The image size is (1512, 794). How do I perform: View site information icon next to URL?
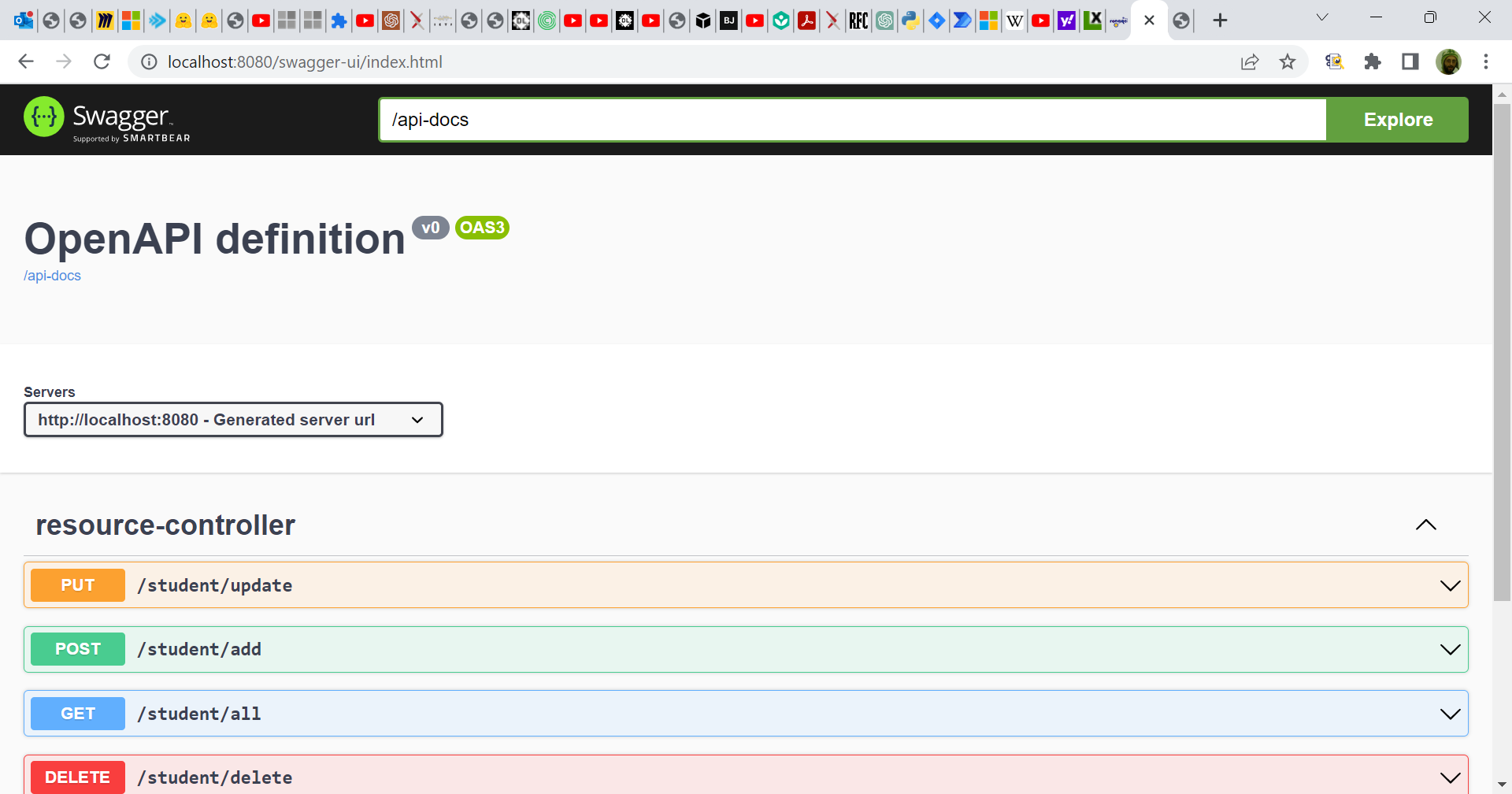pyautogui.click(x=149, y=61)
